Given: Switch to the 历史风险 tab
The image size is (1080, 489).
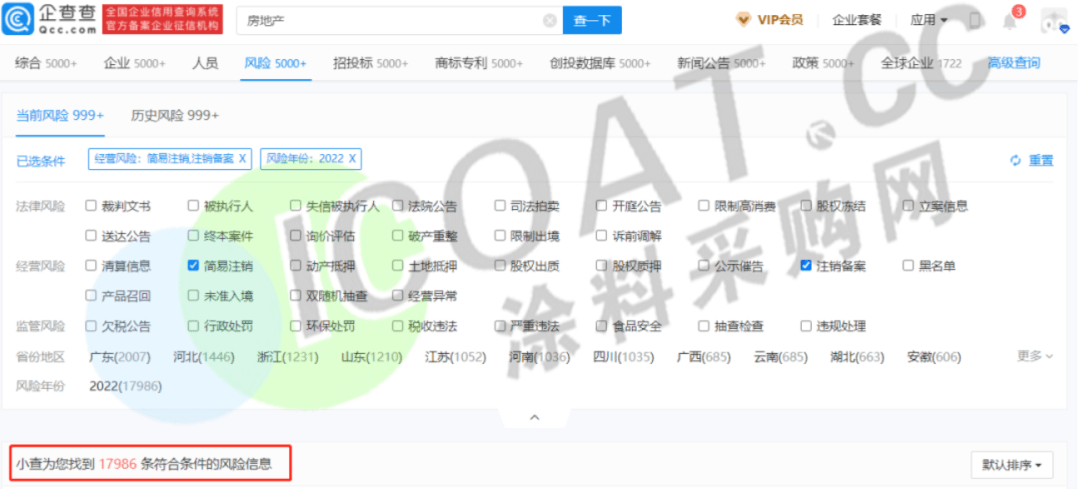Looking at the screenshot, I should point(175,115).
